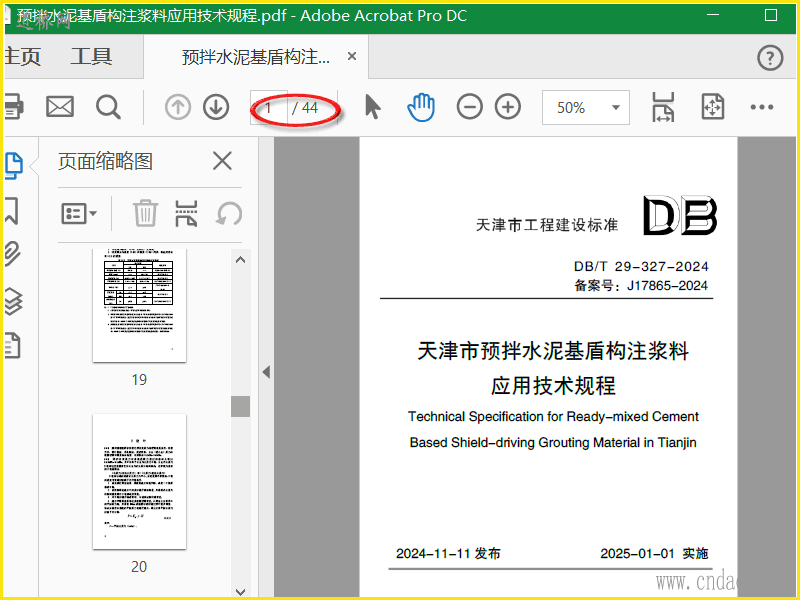Collapse the navigation pane with side arrow
This screenshot has width=800, height=600.
coord(266,371)
